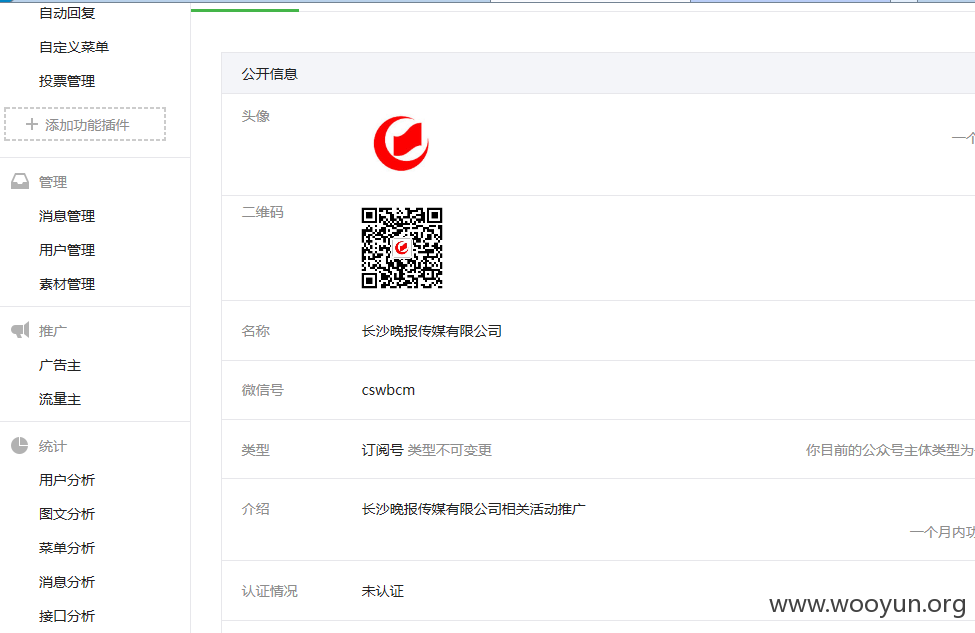Screen dimensions: 975x633
Task: Open 接口分析
Action: [67, 616]
